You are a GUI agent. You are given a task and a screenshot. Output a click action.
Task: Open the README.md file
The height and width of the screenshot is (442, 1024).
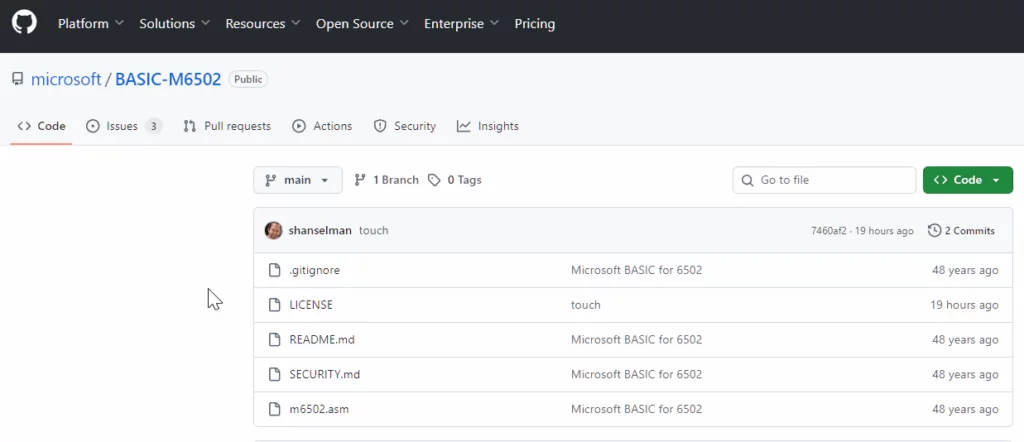point(322,339)
